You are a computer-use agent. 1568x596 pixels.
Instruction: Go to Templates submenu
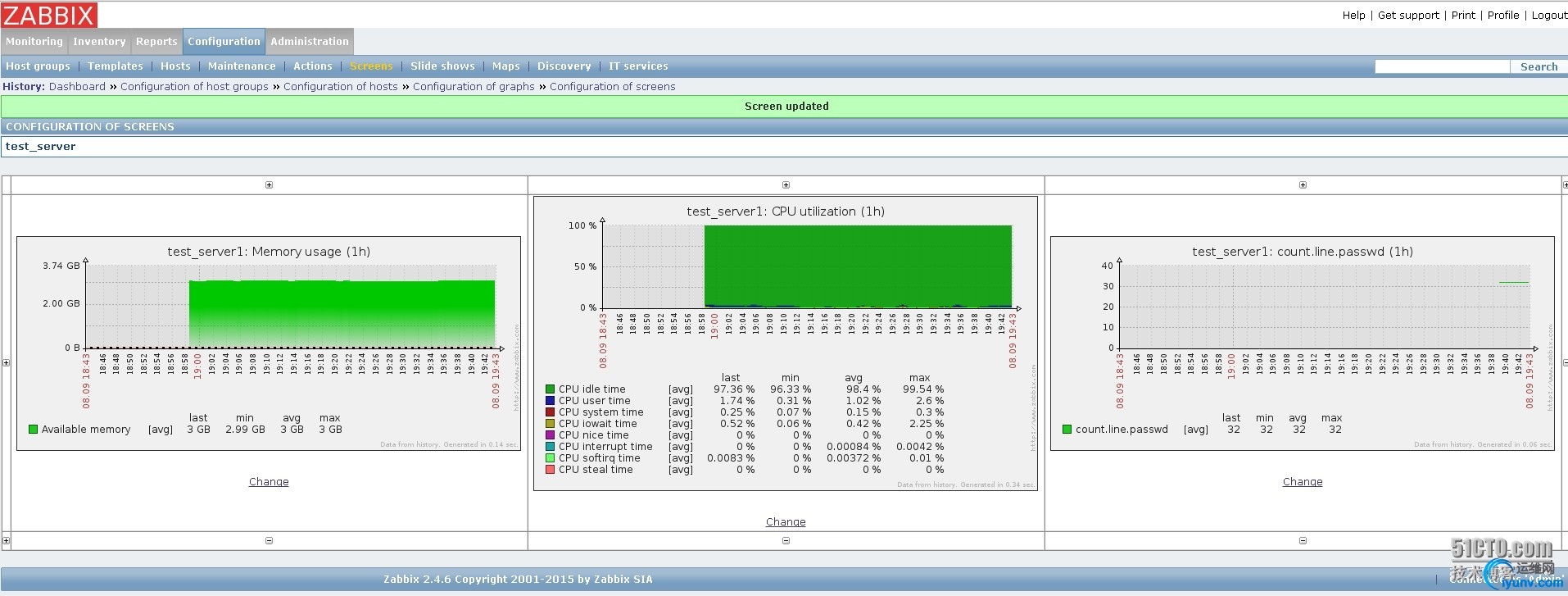click(115, 66)
